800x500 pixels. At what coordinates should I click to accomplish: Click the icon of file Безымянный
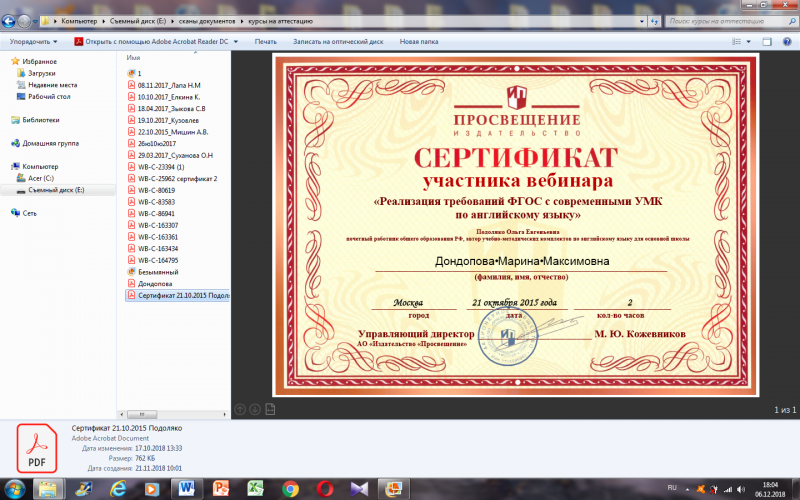pyautogui.click(x=131, y=272)
